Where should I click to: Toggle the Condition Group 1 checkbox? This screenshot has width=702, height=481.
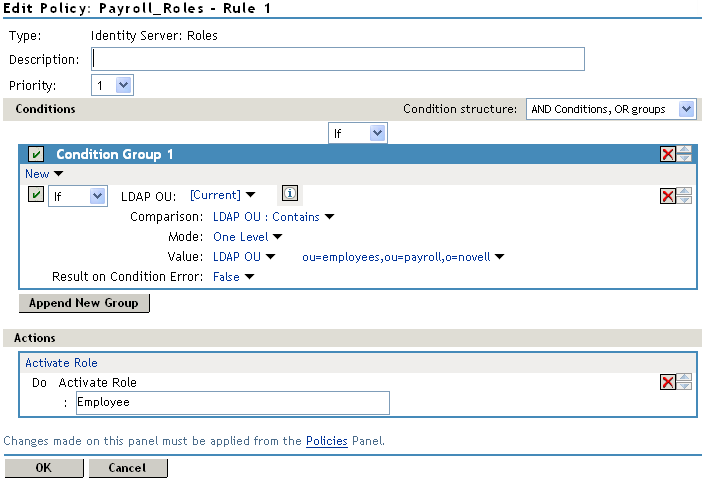36,154
